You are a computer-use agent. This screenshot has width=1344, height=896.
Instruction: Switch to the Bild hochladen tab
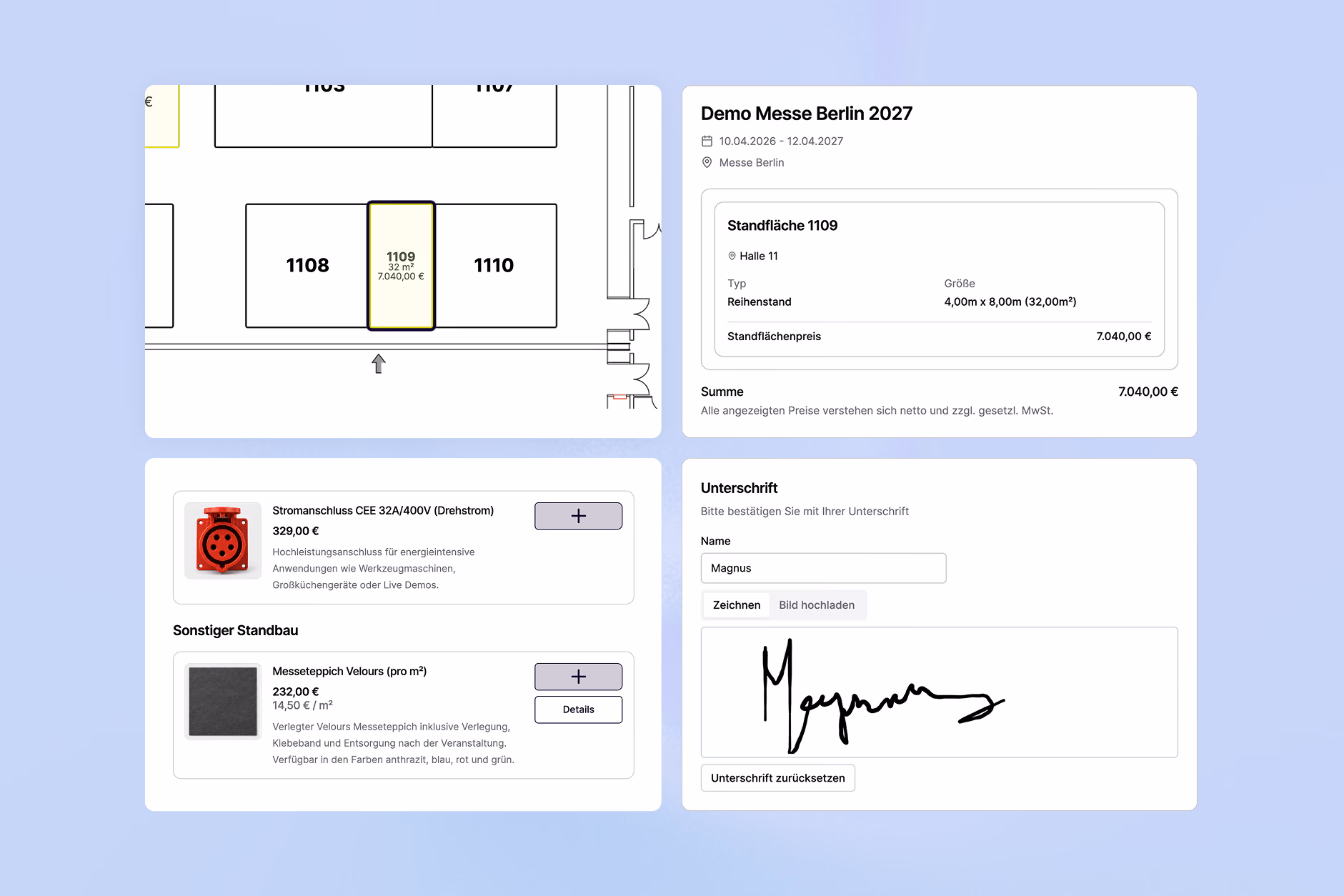click(x=817, y=605)
